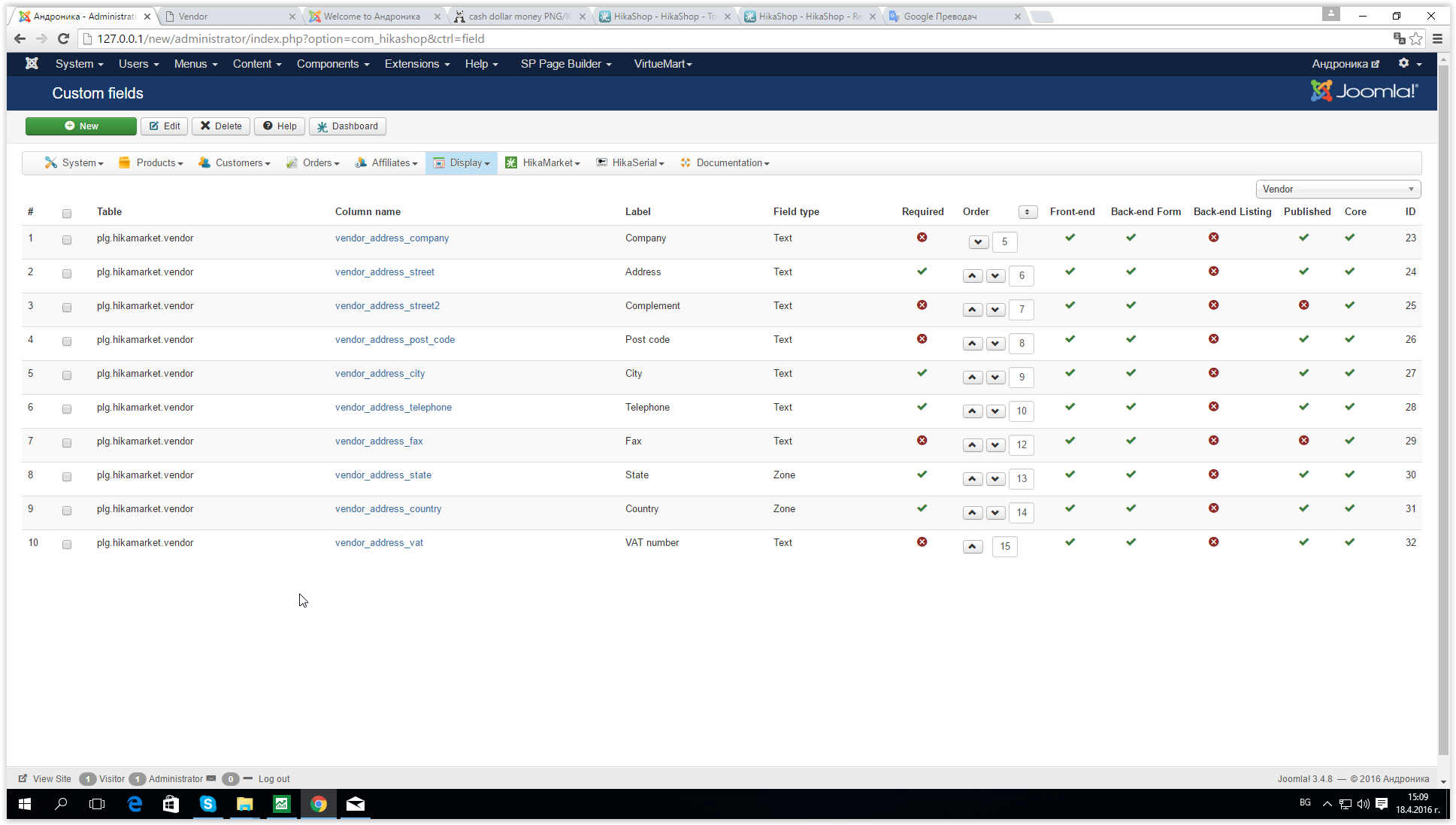This screenshot has height=825, width=1456.
Task: Select checkbox for Telephone field row
Action: pos(67,409)
